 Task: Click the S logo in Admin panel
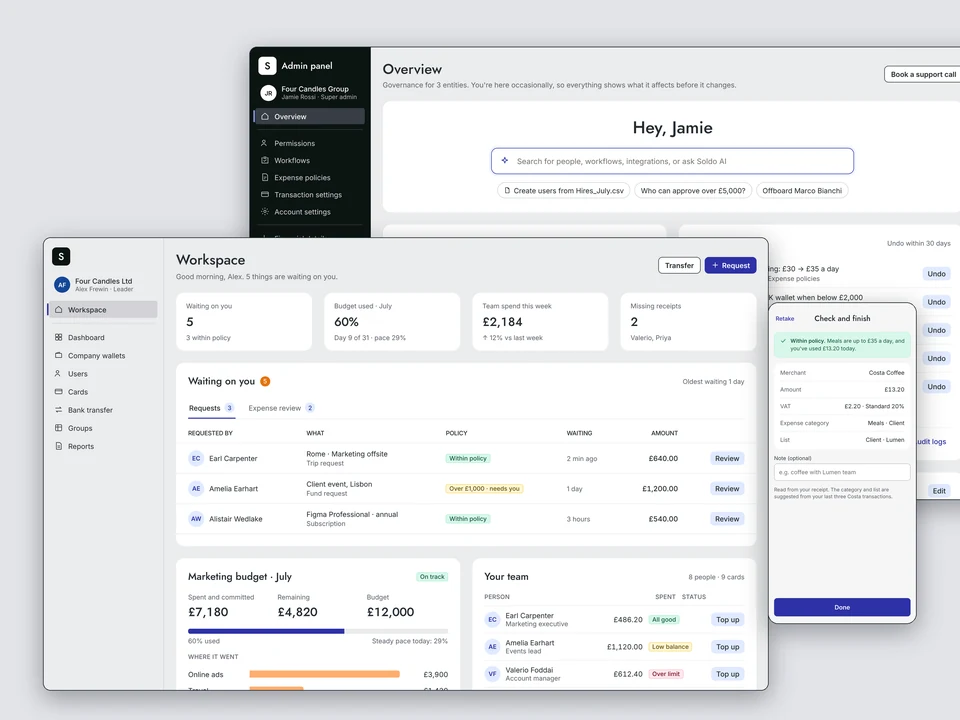point(268,66)
